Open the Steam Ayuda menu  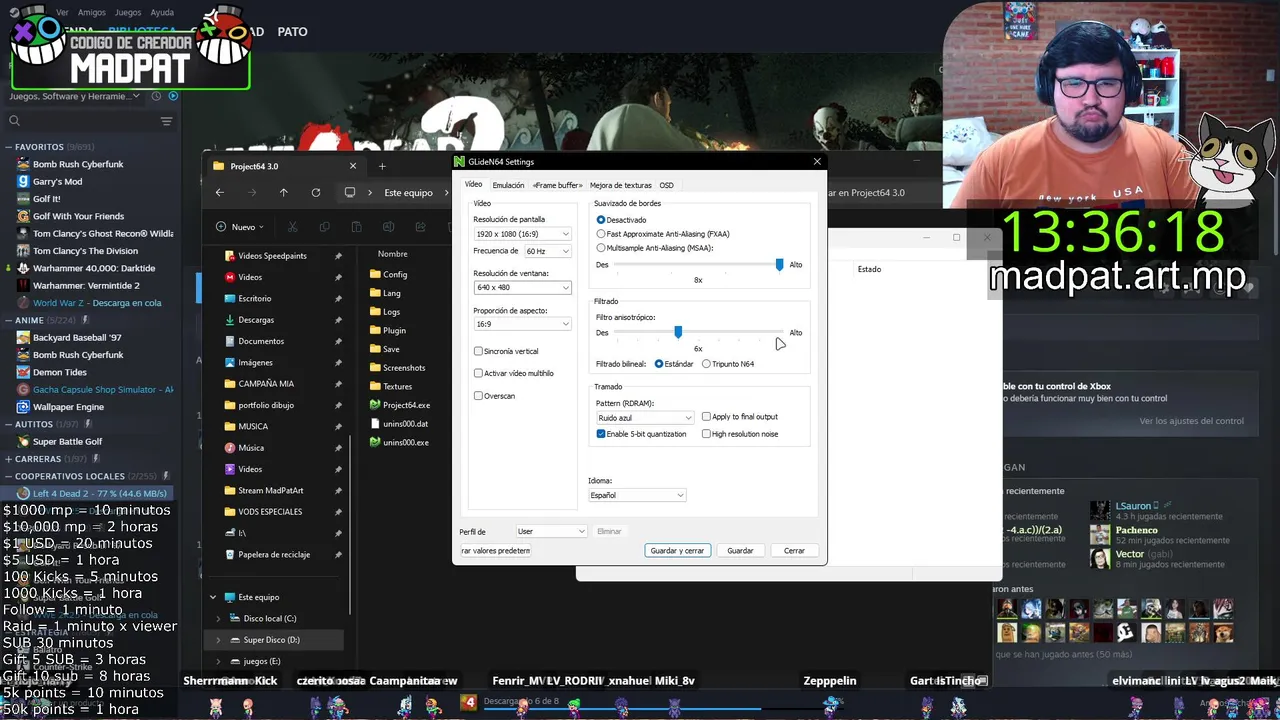click(162, 13)
